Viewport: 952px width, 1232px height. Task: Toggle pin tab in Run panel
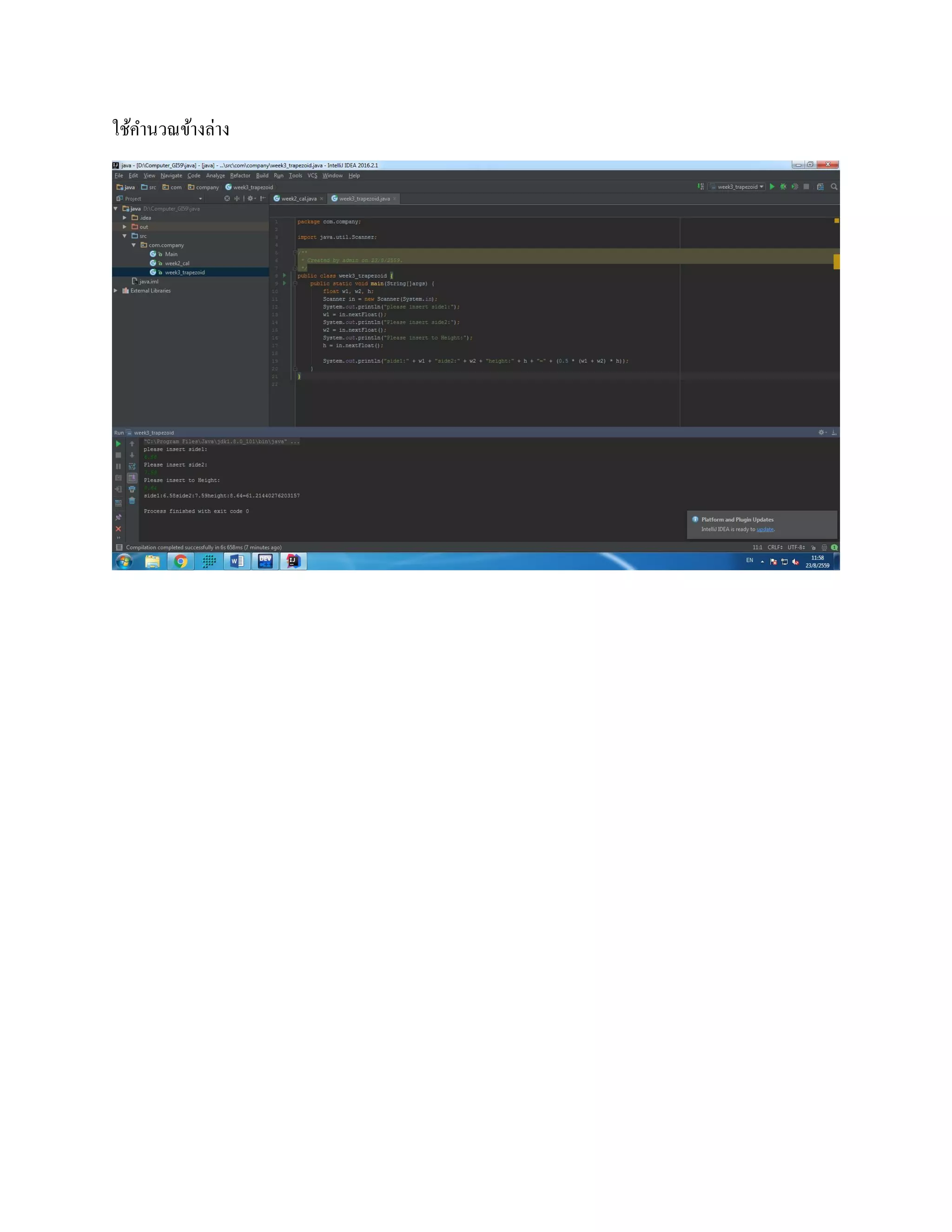point(119,517)
